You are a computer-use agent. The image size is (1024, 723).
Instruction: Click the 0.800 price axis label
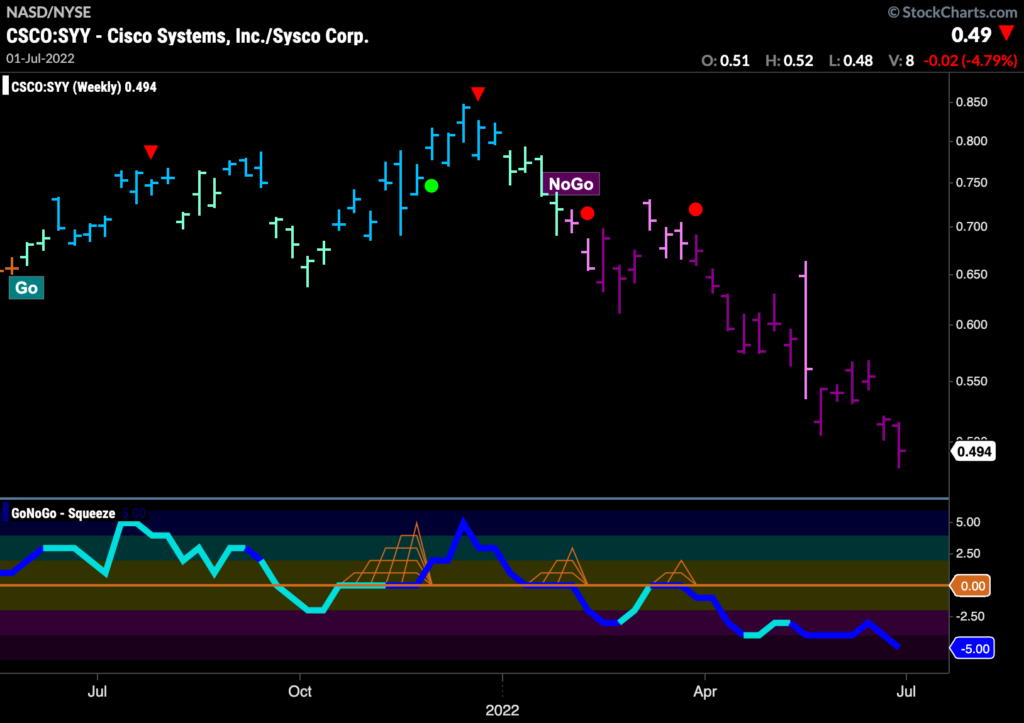pos(972,141)
